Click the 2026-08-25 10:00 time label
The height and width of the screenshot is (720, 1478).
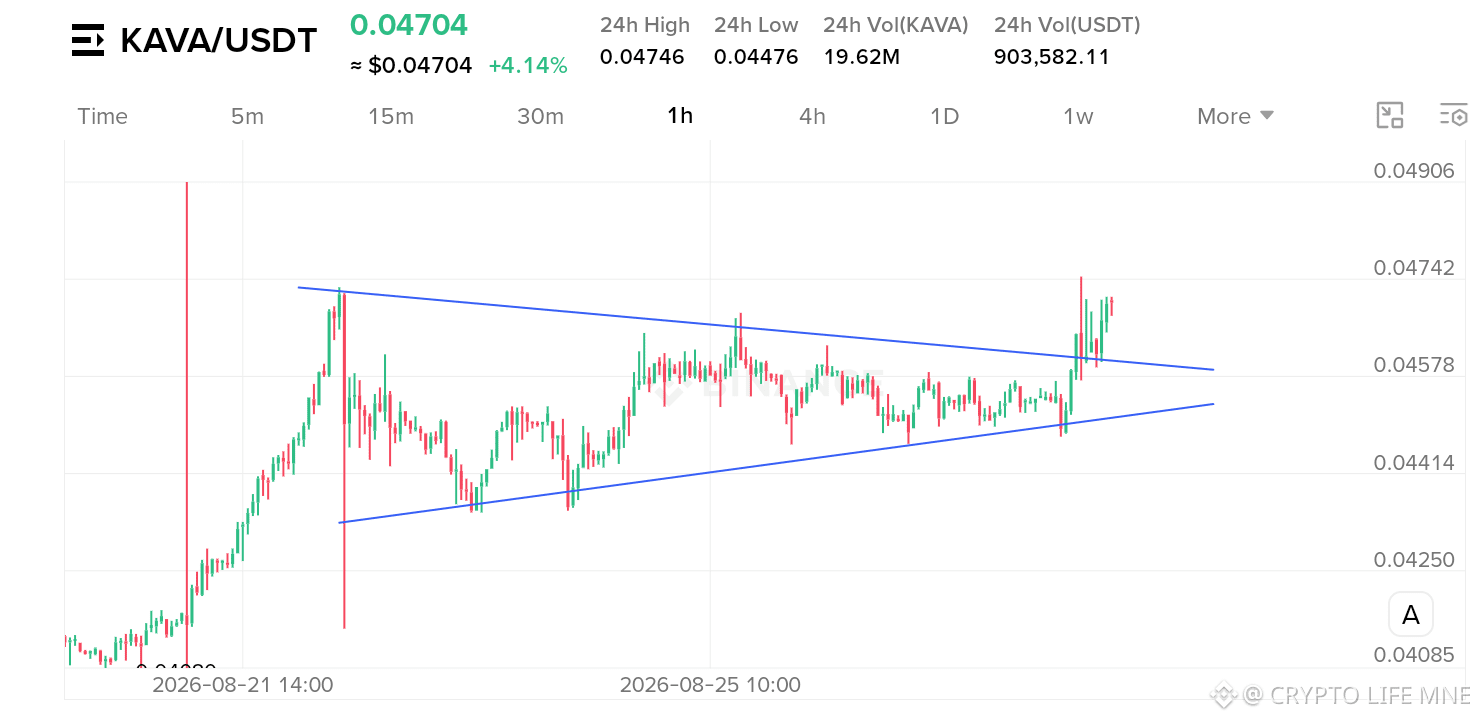[x=710, y=685]
